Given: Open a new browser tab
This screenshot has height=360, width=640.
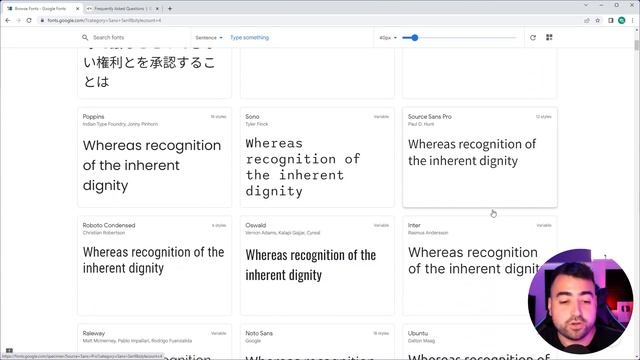Looking at the screenshot, I should 170,9.
